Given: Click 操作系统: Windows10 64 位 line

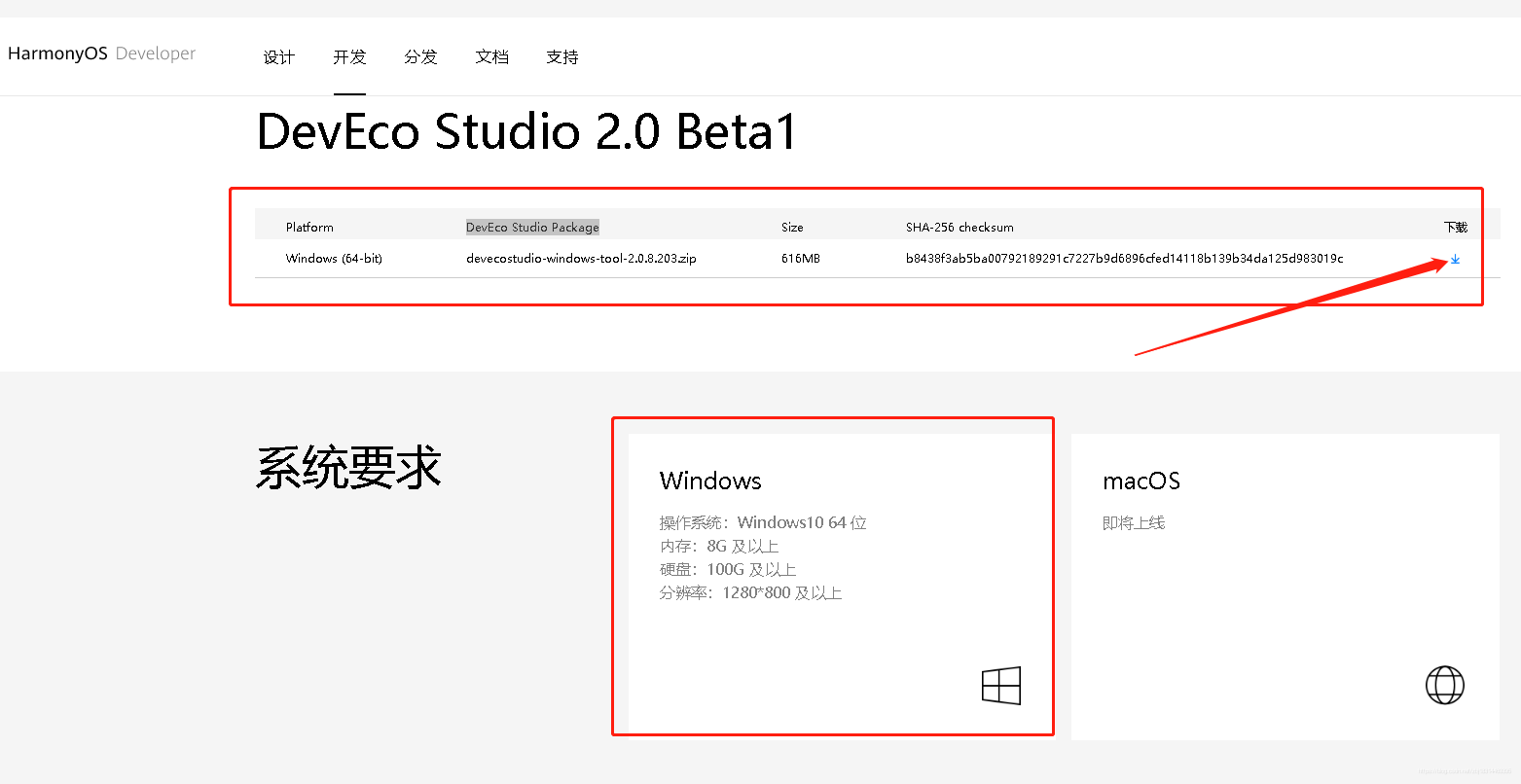Looking at the screenshot, I should (763, 523).
